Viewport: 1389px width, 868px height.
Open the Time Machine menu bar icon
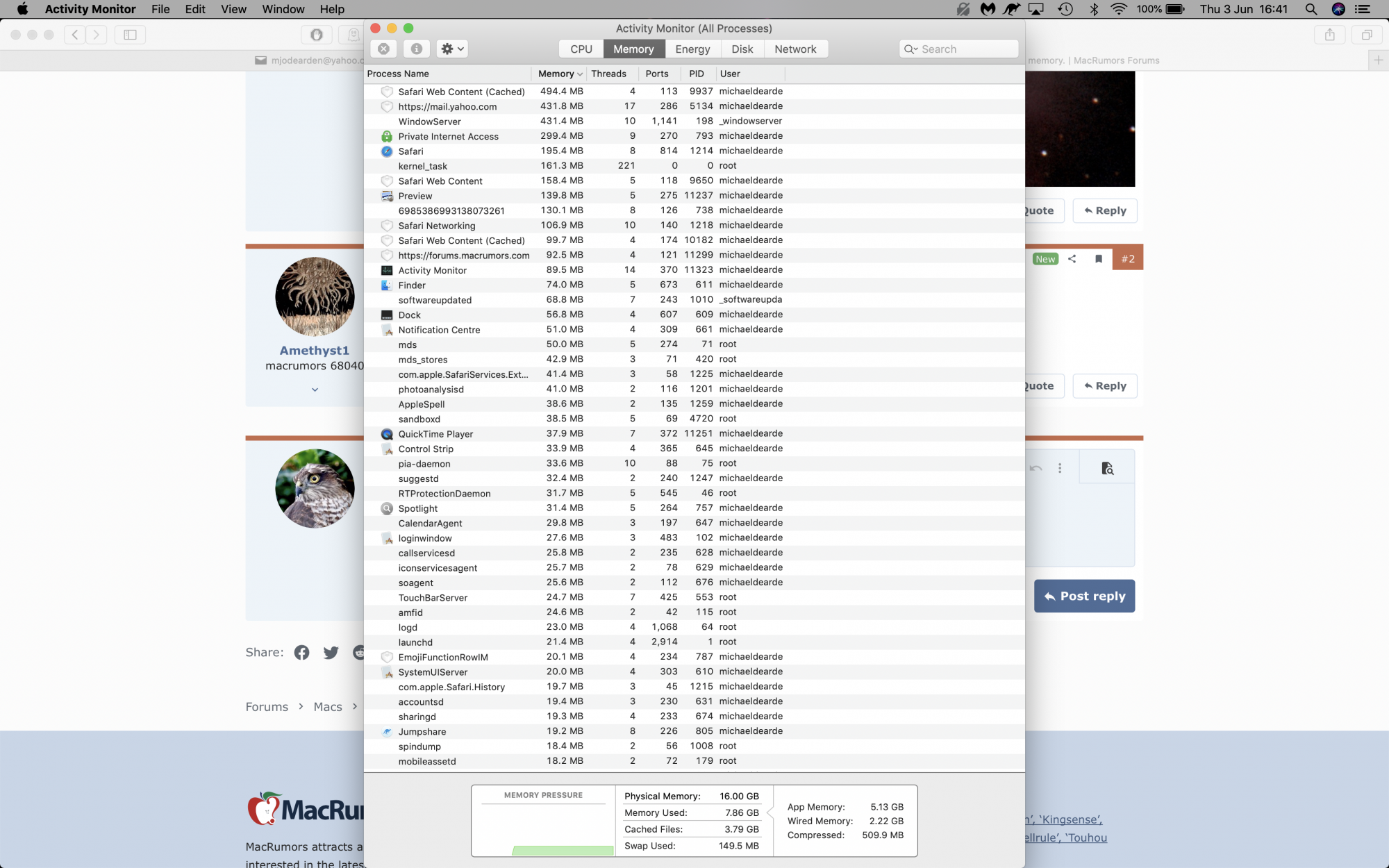(1065, 9)
